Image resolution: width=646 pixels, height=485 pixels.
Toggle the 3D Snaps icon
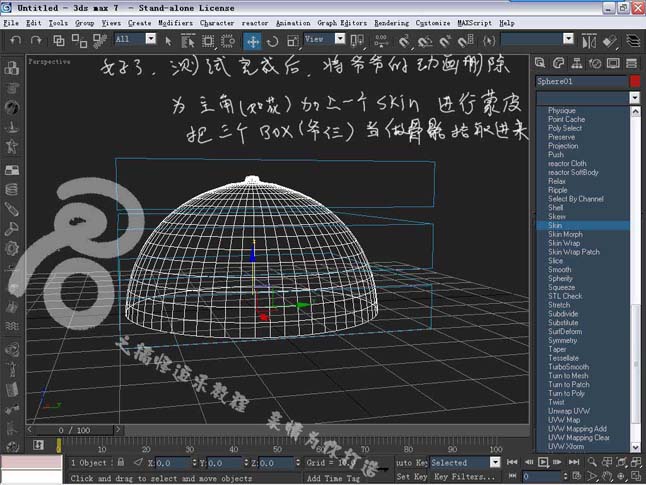pos(404,41)
